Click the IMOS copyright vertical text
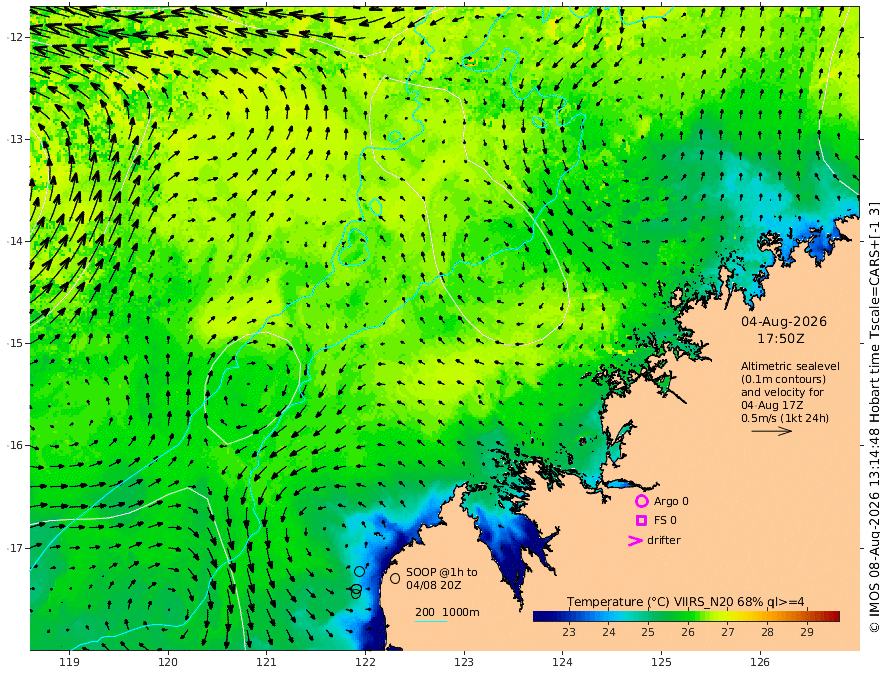The width and height of the screenshot is (880, 680). pos(874,417)
